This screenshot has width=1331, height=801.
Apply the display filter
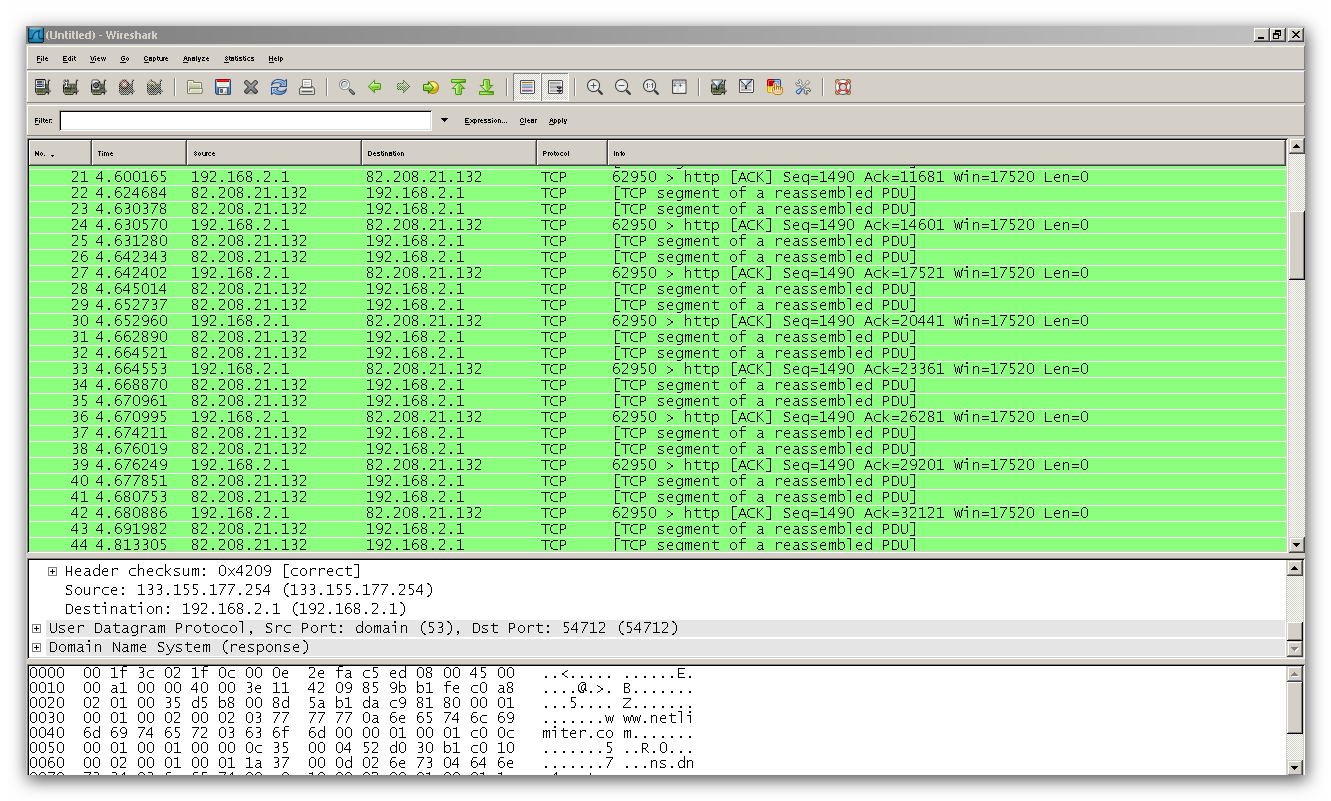coord(558,121)
